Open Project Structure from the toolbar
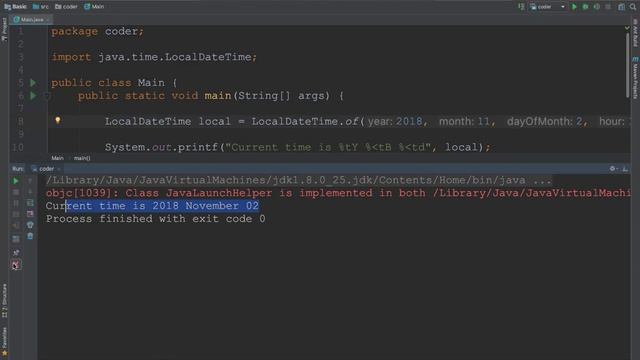The image size is (640, 360). 621,7
